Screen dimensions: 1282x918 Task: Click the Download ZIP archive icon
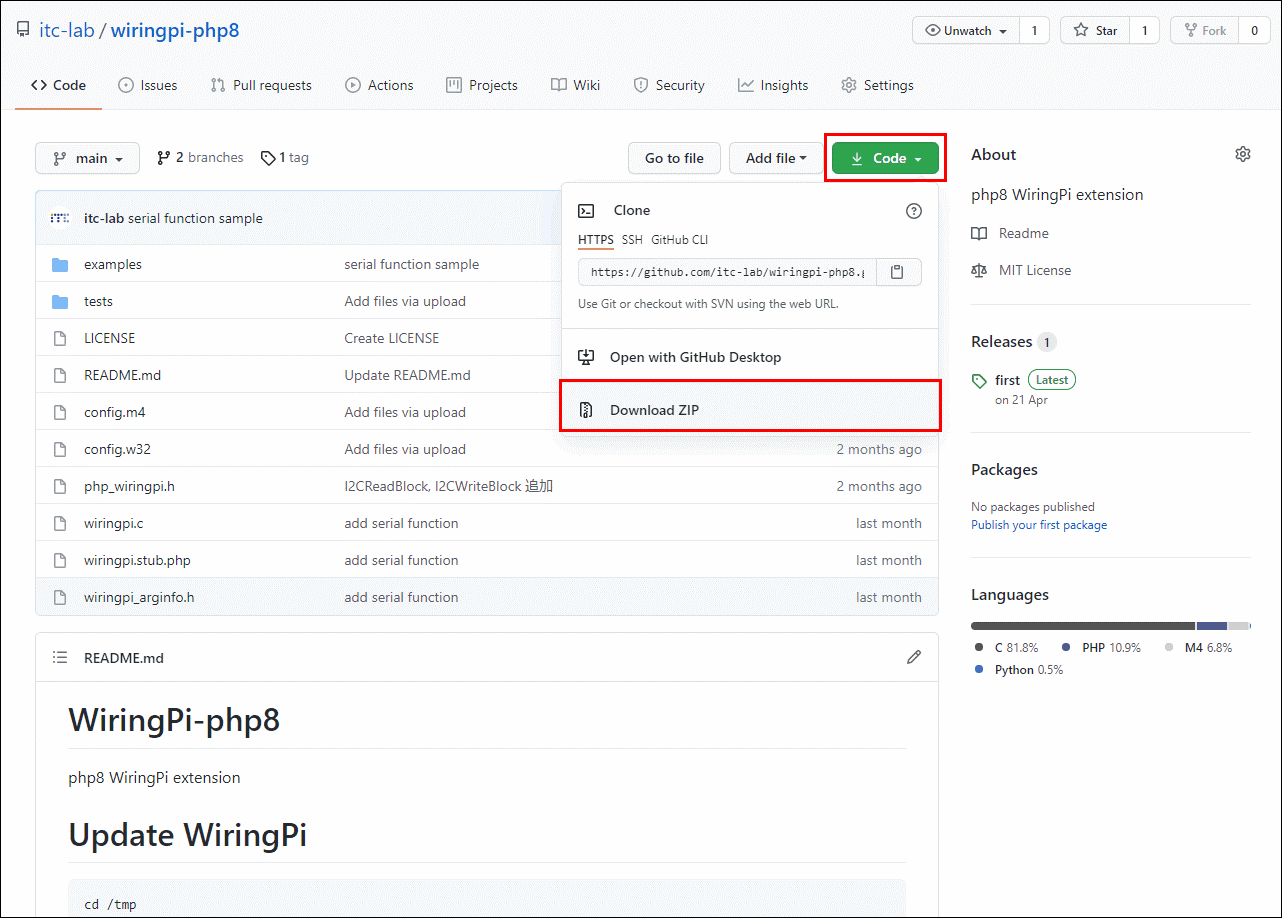pyautogui.click(x=587, y=410)
